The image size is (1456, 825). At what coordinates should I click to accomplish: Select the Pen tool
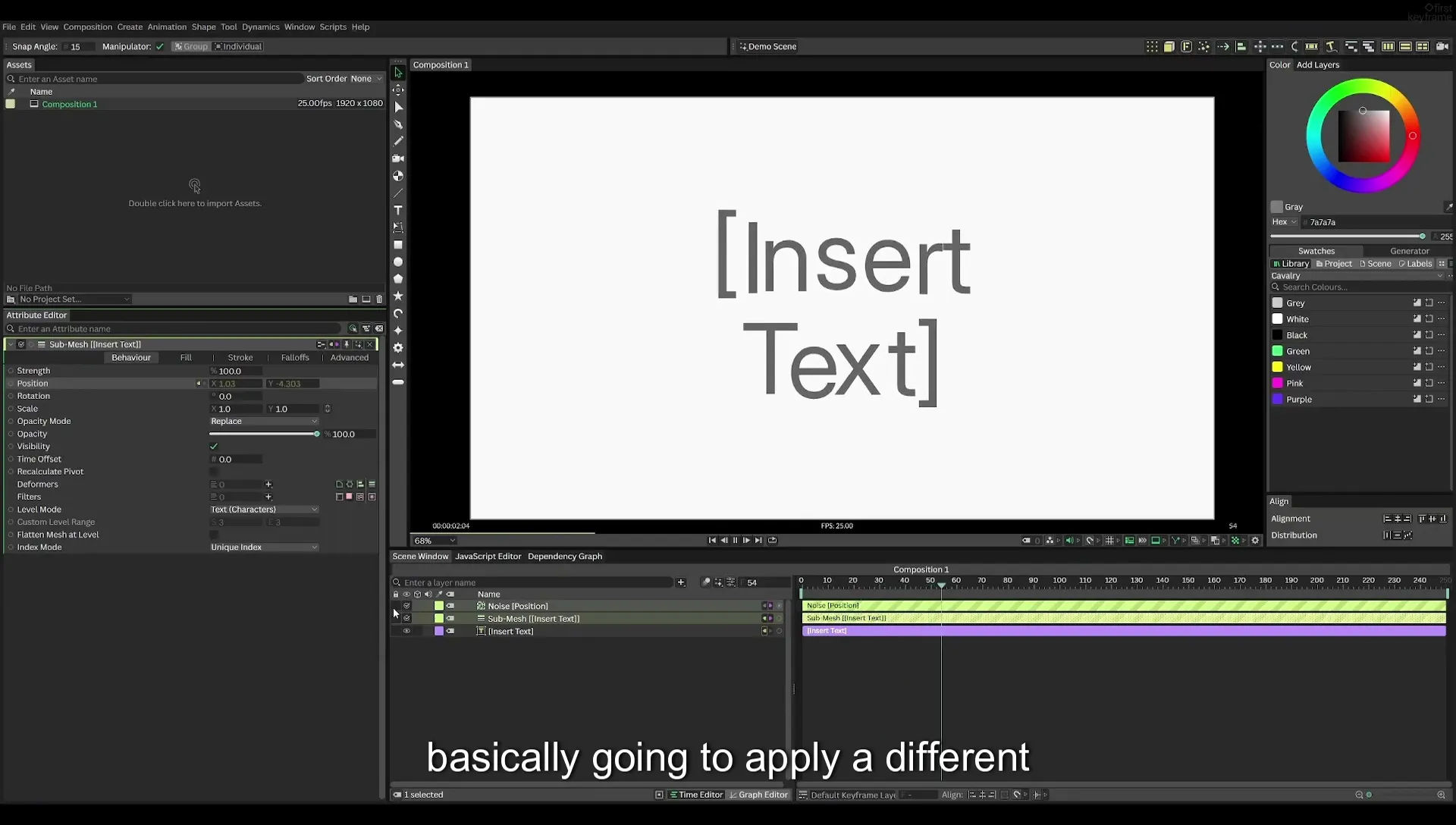pyautogui.click(x=398, y=124)
